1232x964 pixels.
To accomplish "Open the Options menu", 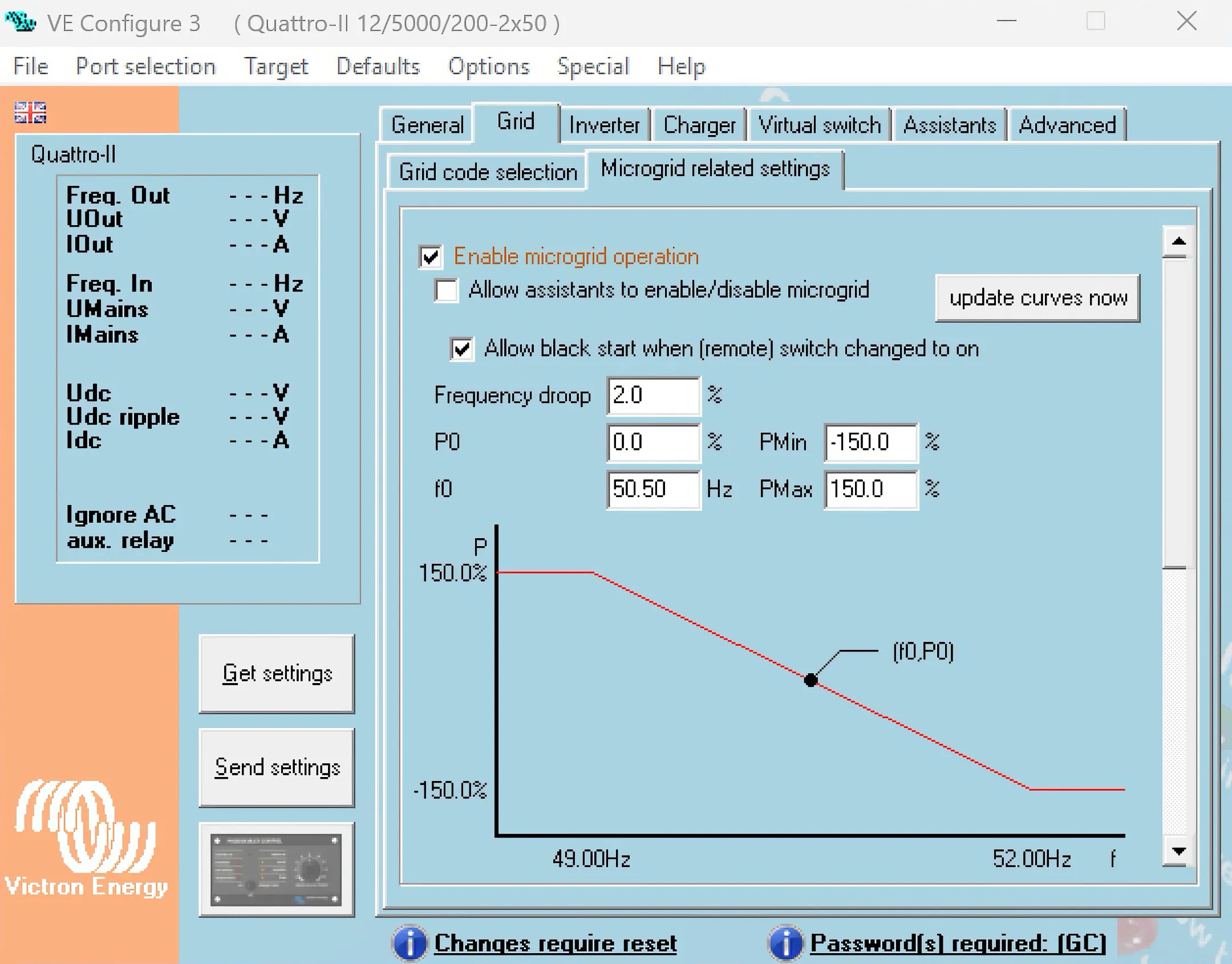I will click(489, 66).
